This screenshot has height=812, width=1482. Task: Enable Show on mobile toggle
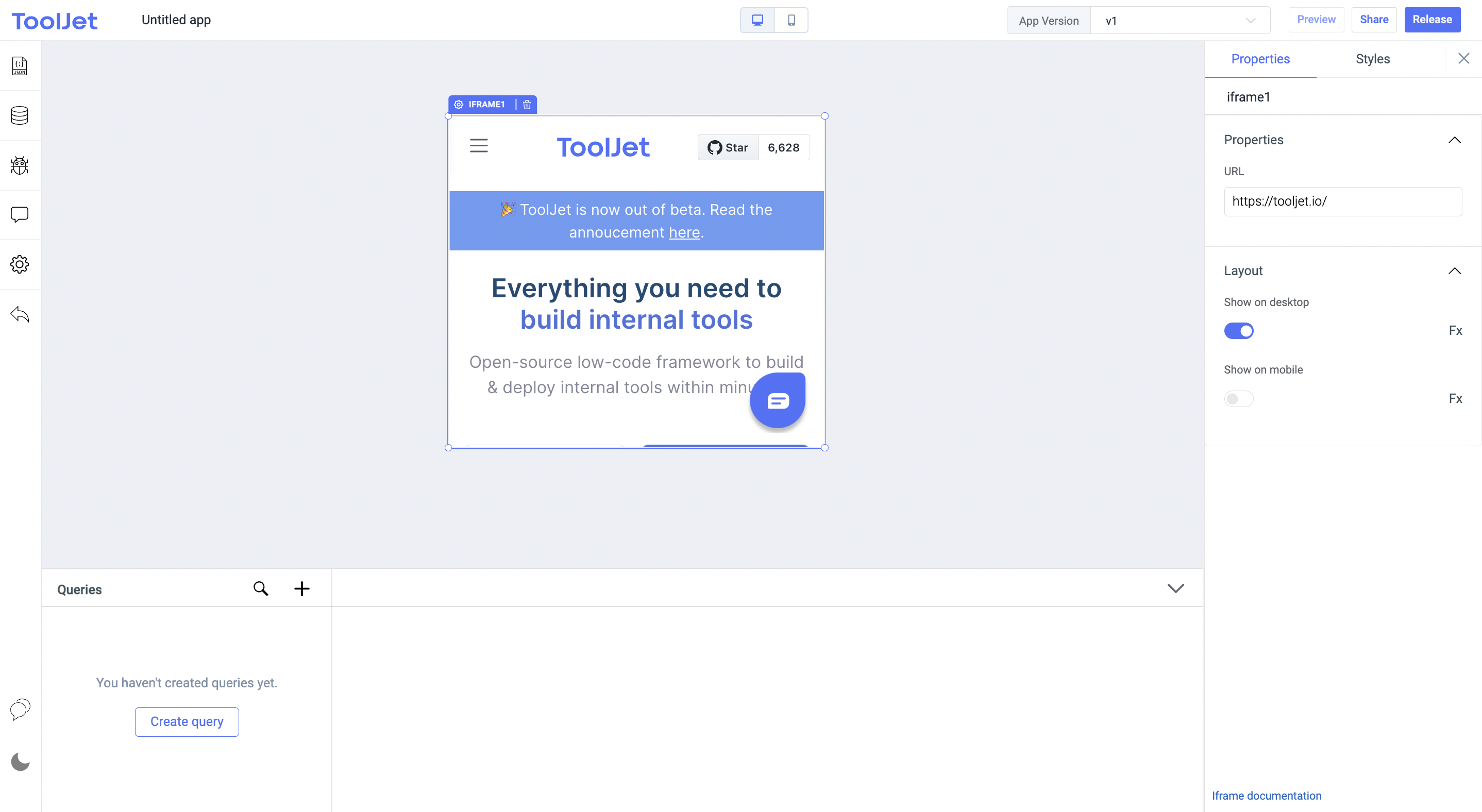point(1238,398)
